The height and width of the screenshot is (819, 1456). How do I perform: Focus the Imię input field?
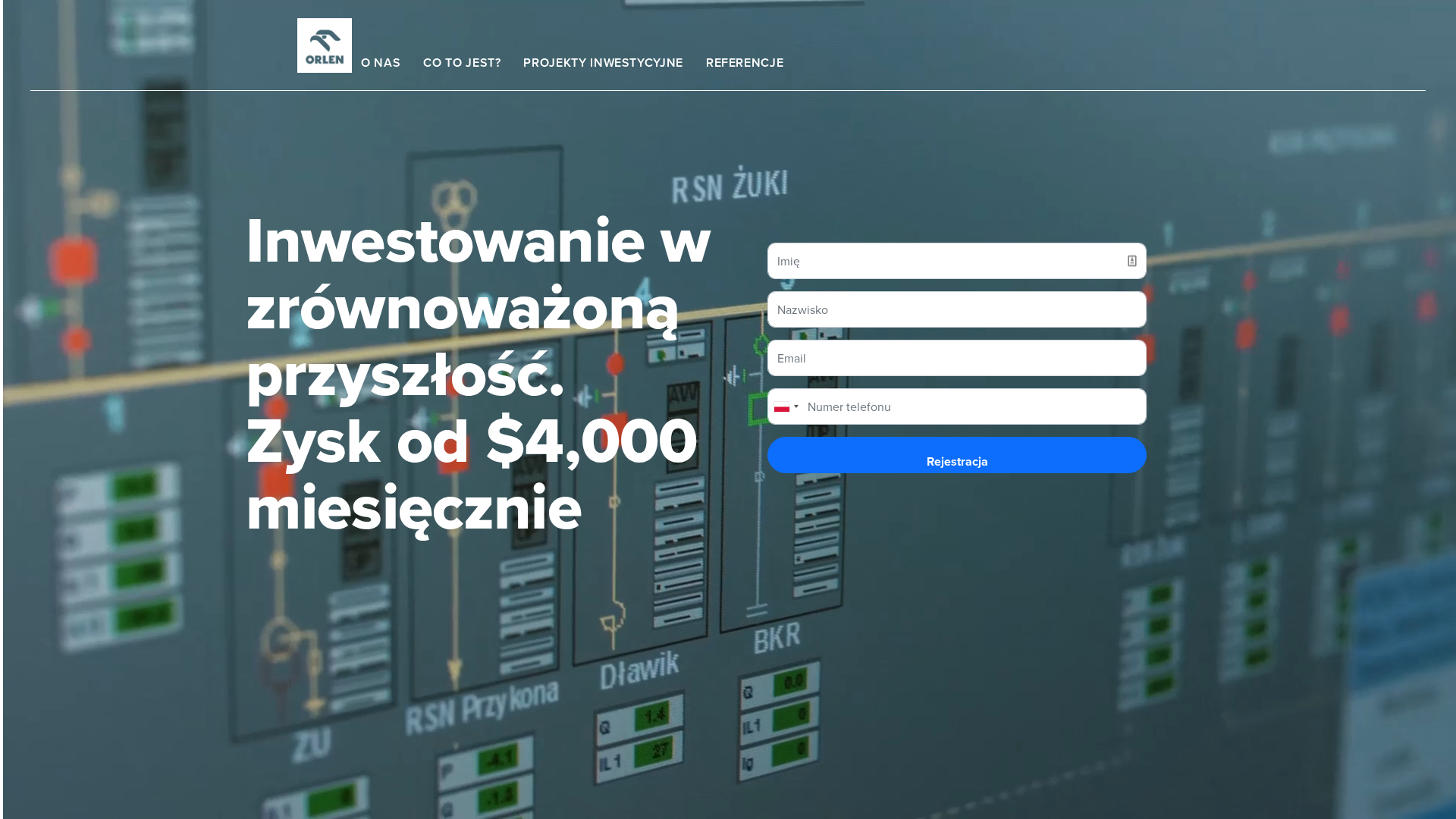(957, 261)
